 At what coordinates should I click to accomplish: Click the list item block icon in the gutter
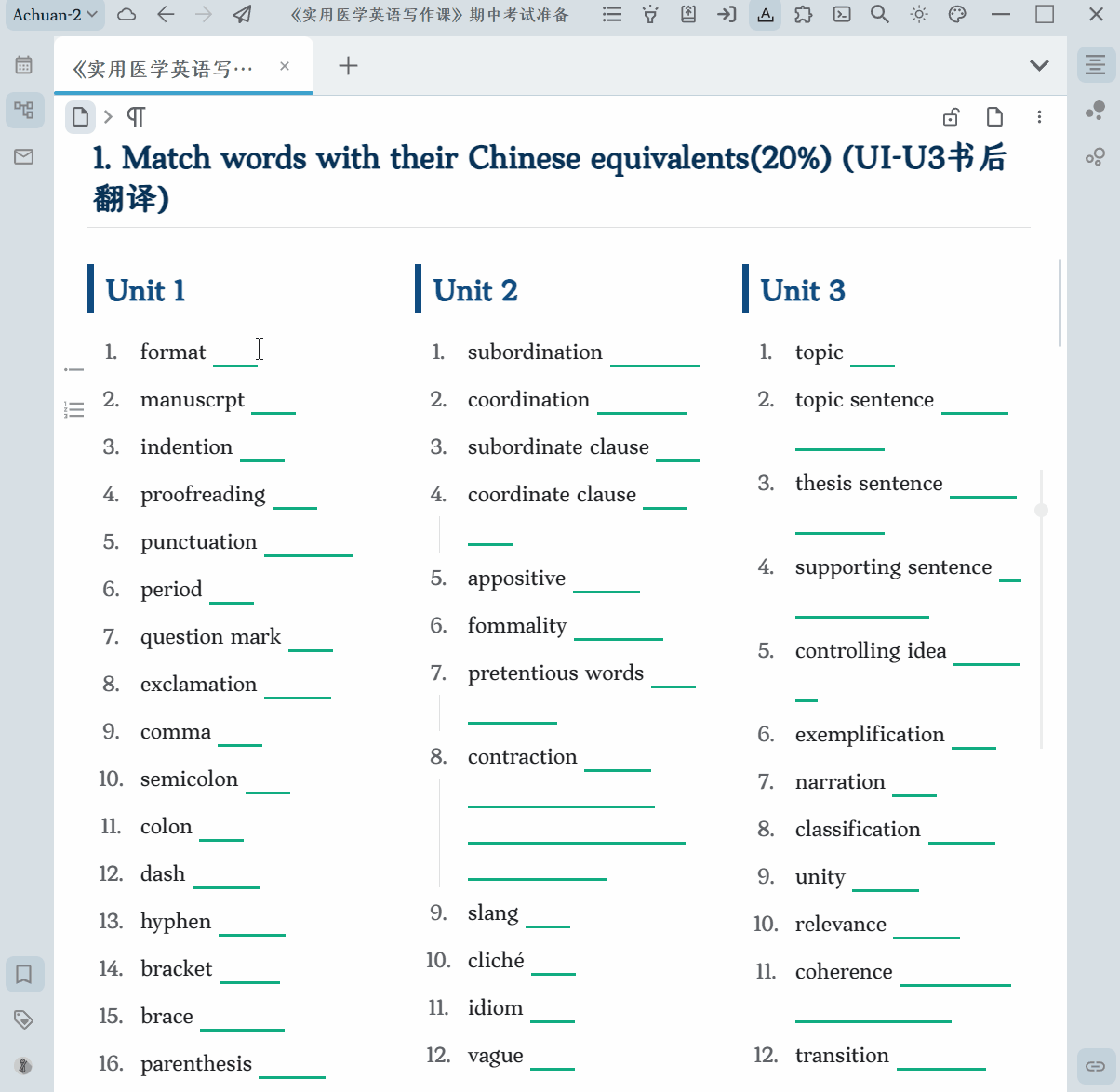click(x=73, y=370)
